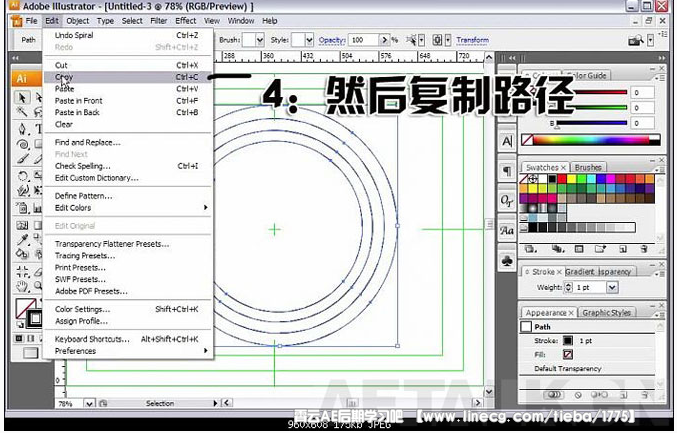Screen dimensions: 677x433
Task: Choose Undo Spiral
Action: pos(128,35)
